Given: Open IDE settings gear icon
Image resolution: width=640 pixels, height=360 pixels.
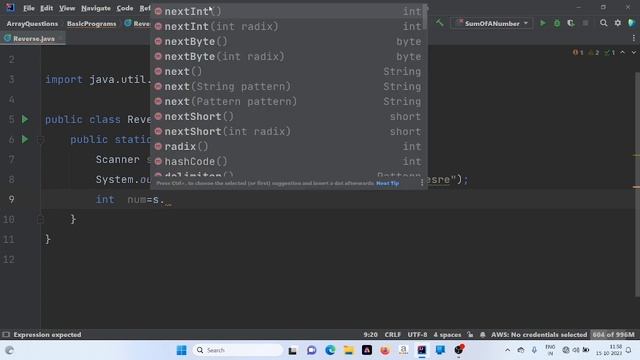Looking at the screenshot, I should pos(618,23).
